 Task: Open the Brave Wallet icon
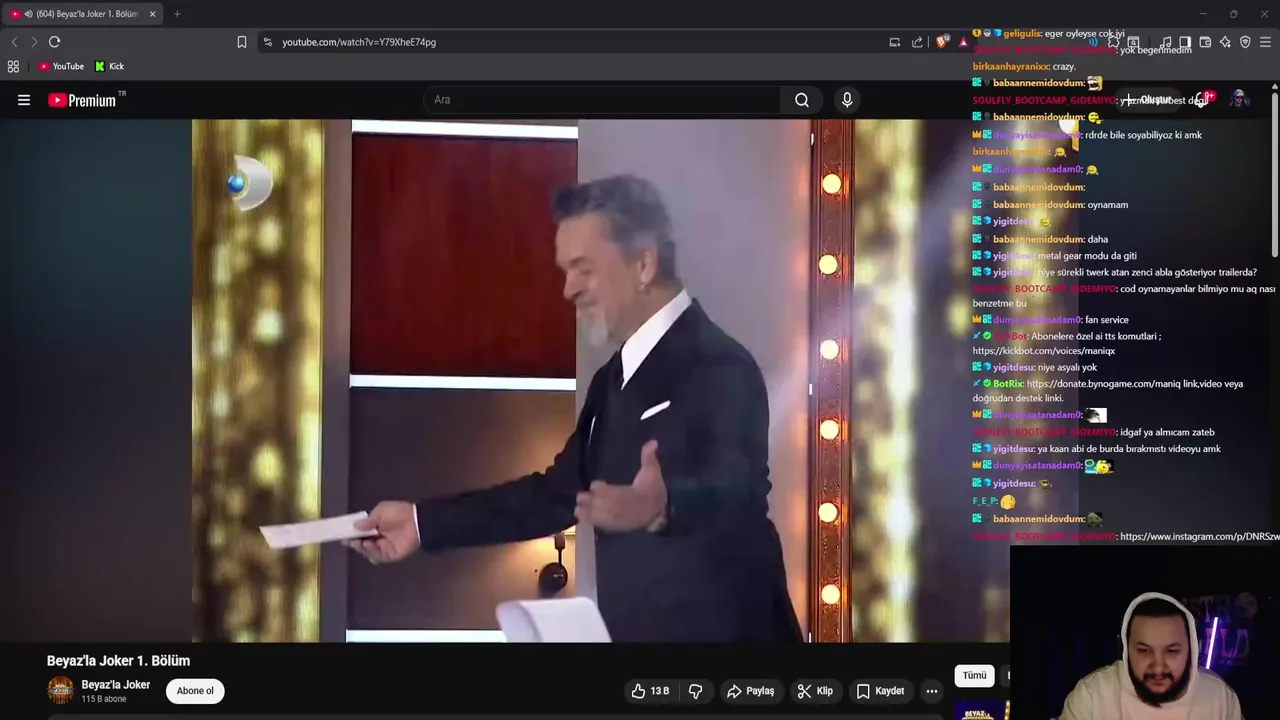pos(1205,42)
